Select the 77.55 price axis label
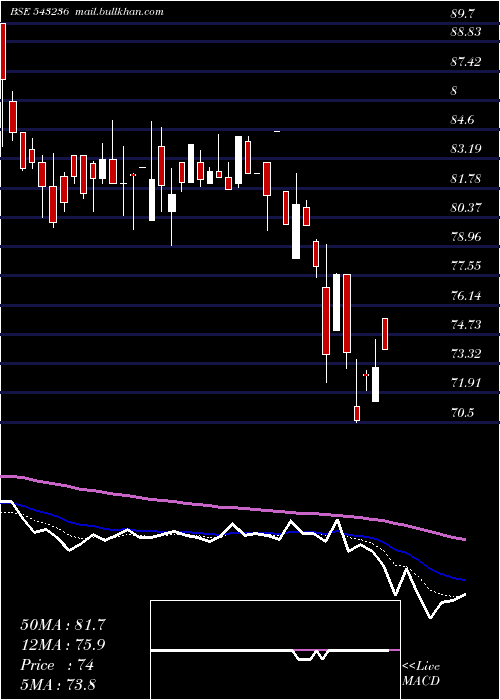 [x=466, y=266]
